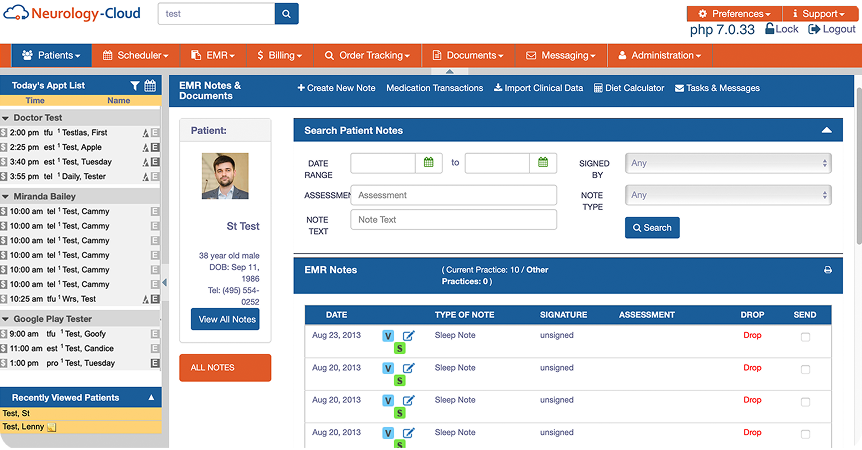
Task: Collapse the Doctor Test appointment group
Action: (5, 118)
